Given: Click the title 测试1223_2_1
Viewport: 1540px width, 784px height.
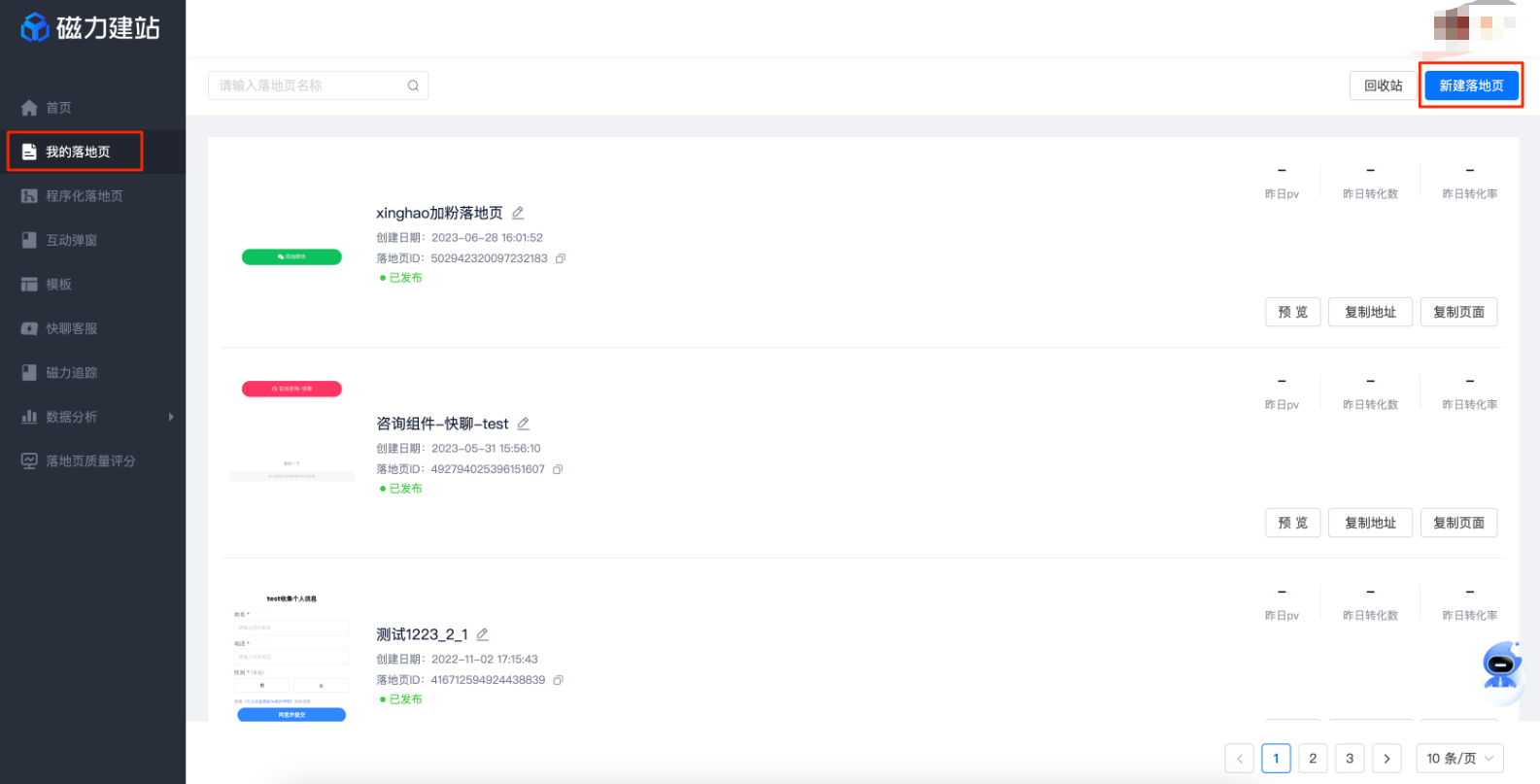Looking at the screenshot, I should (422, 634).
